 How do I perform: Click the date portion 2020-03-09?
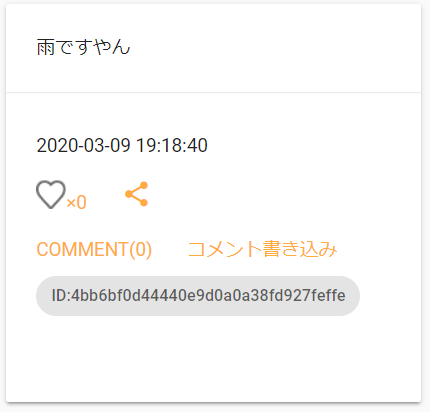[83, 145]
